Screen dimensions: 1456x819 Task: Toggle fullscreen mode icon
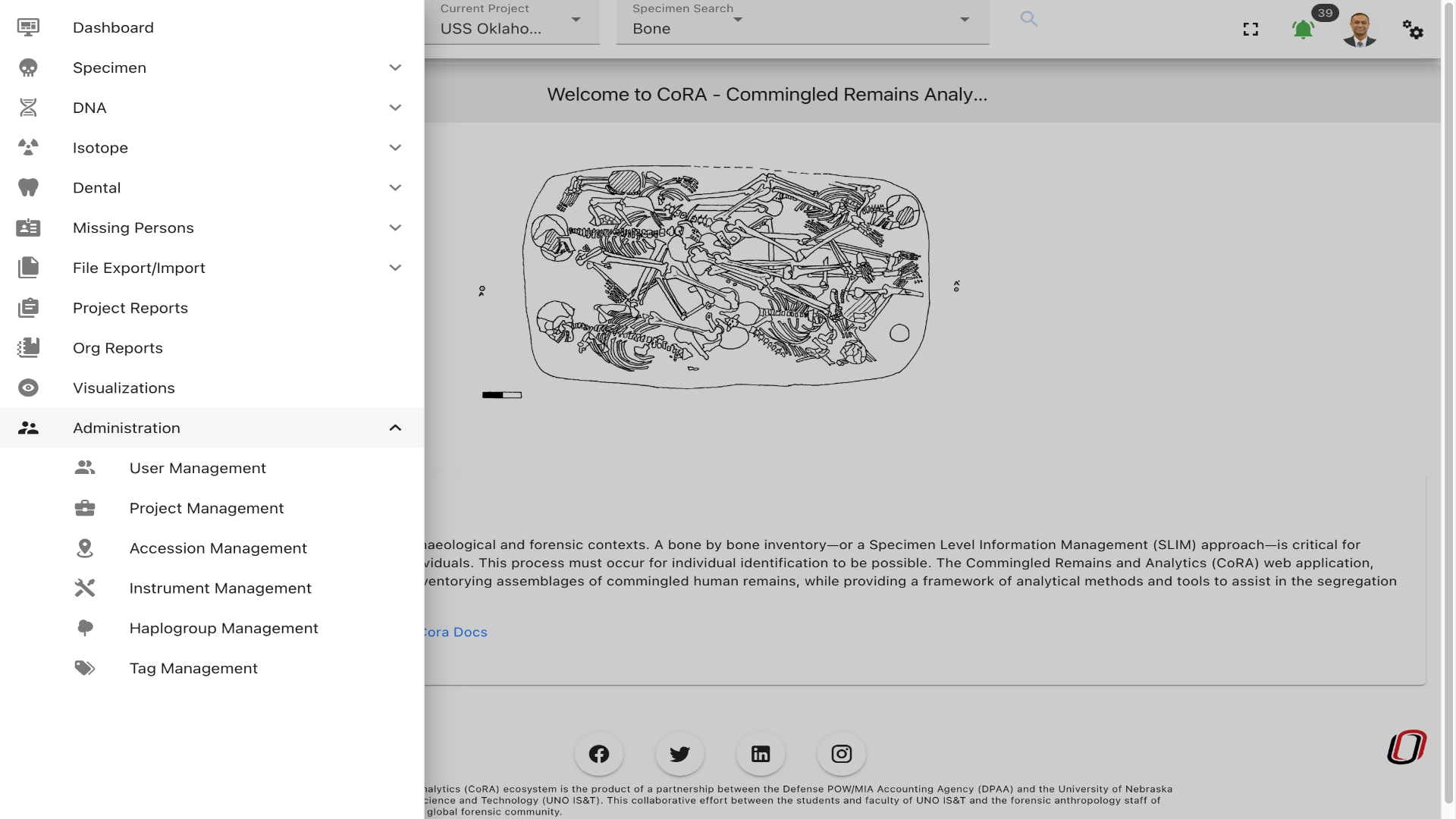tap(1251, 30)
